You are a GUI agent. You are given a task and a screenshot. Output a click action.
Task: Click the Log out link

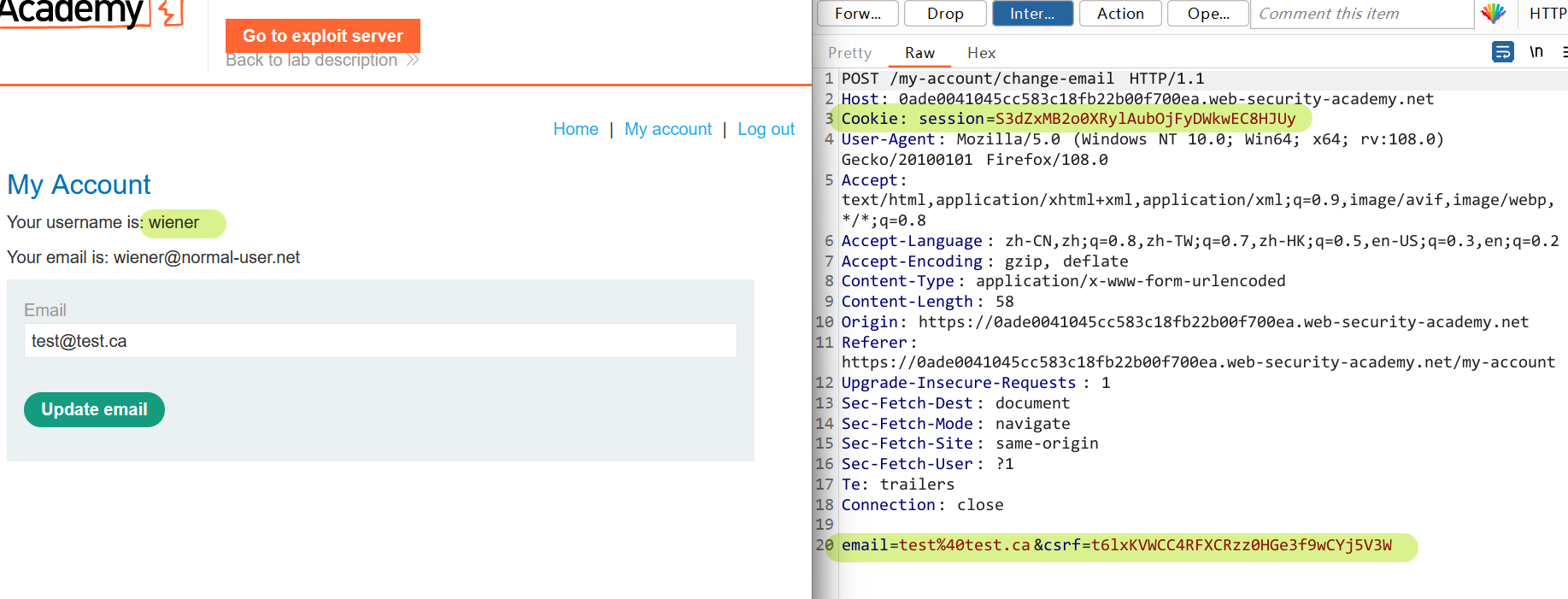[766, 129]
